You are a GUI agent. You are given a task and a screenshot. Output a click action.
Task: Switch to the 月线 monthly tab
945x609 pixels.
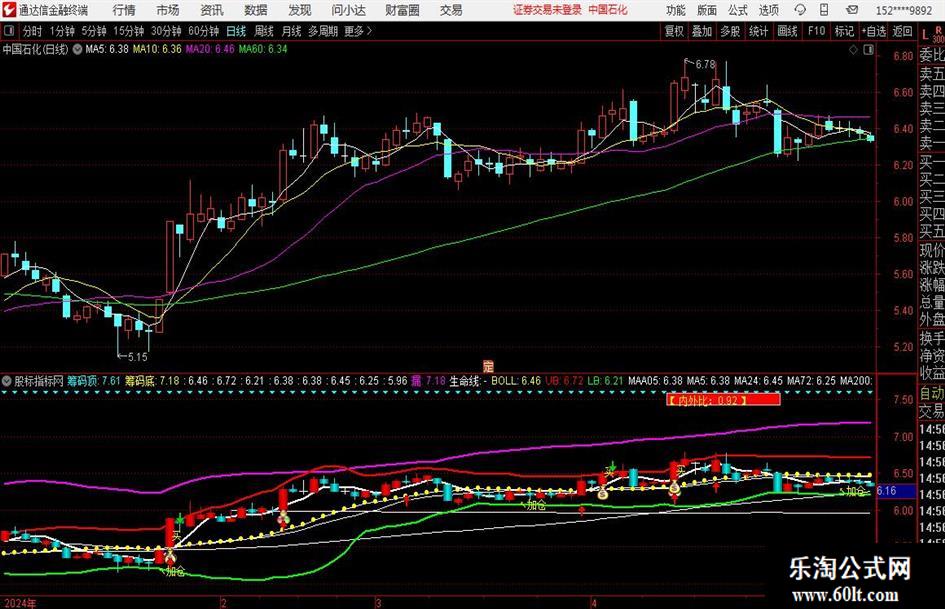pos(291,31)
